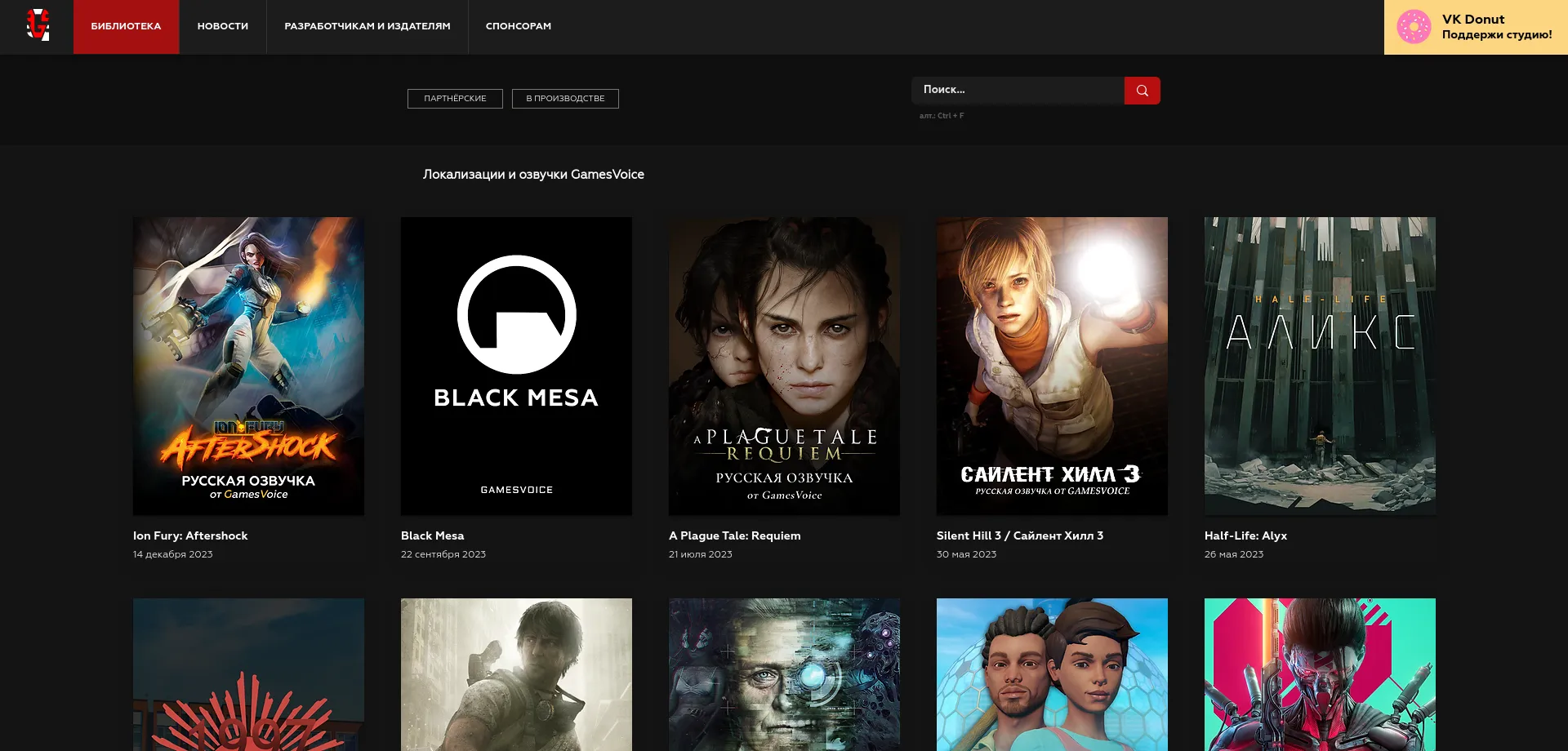The height and width of the screenshot is (751, 1568).
Task: Open the Half-Life: Alyx cover
Action: (1320, 366)
